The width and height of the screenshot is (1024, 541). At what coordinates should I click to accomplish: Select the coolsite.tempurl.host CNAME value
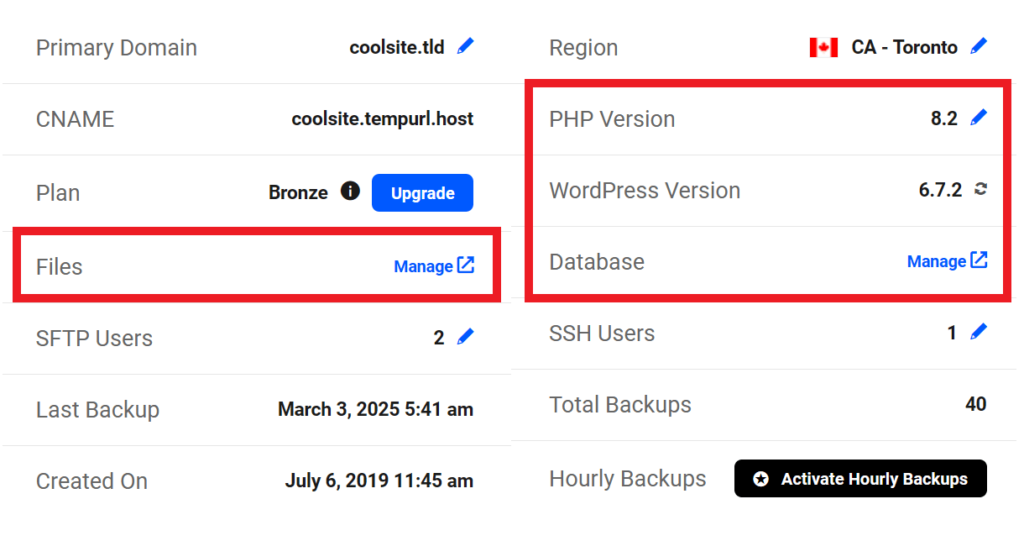point(383,119)
